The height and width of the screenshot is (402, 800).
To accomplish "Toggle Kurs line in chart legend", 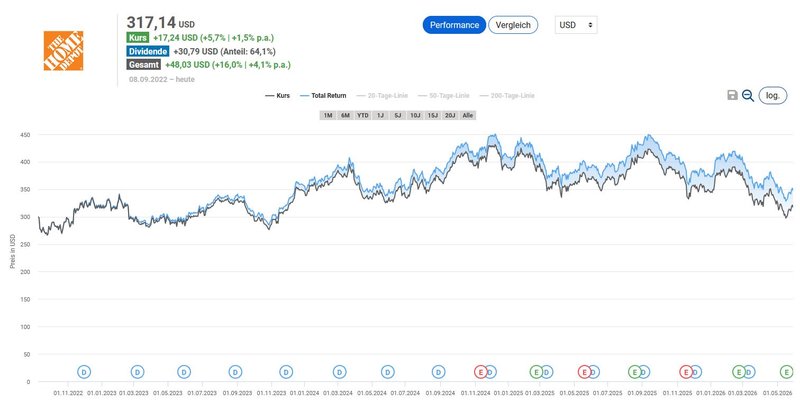I will point(278,95).
